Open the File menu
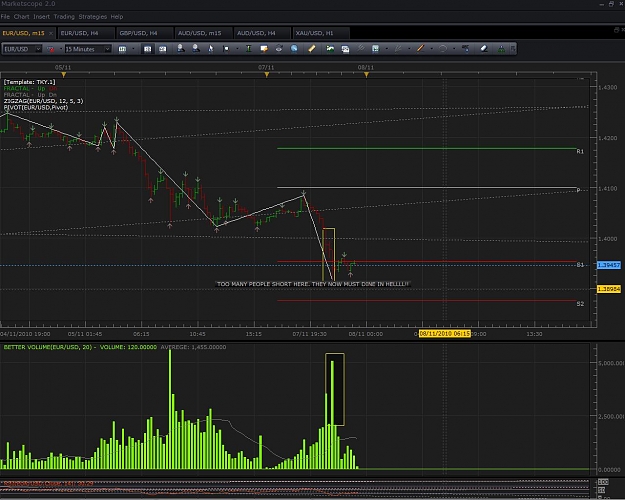 click(x=5, y=17)
